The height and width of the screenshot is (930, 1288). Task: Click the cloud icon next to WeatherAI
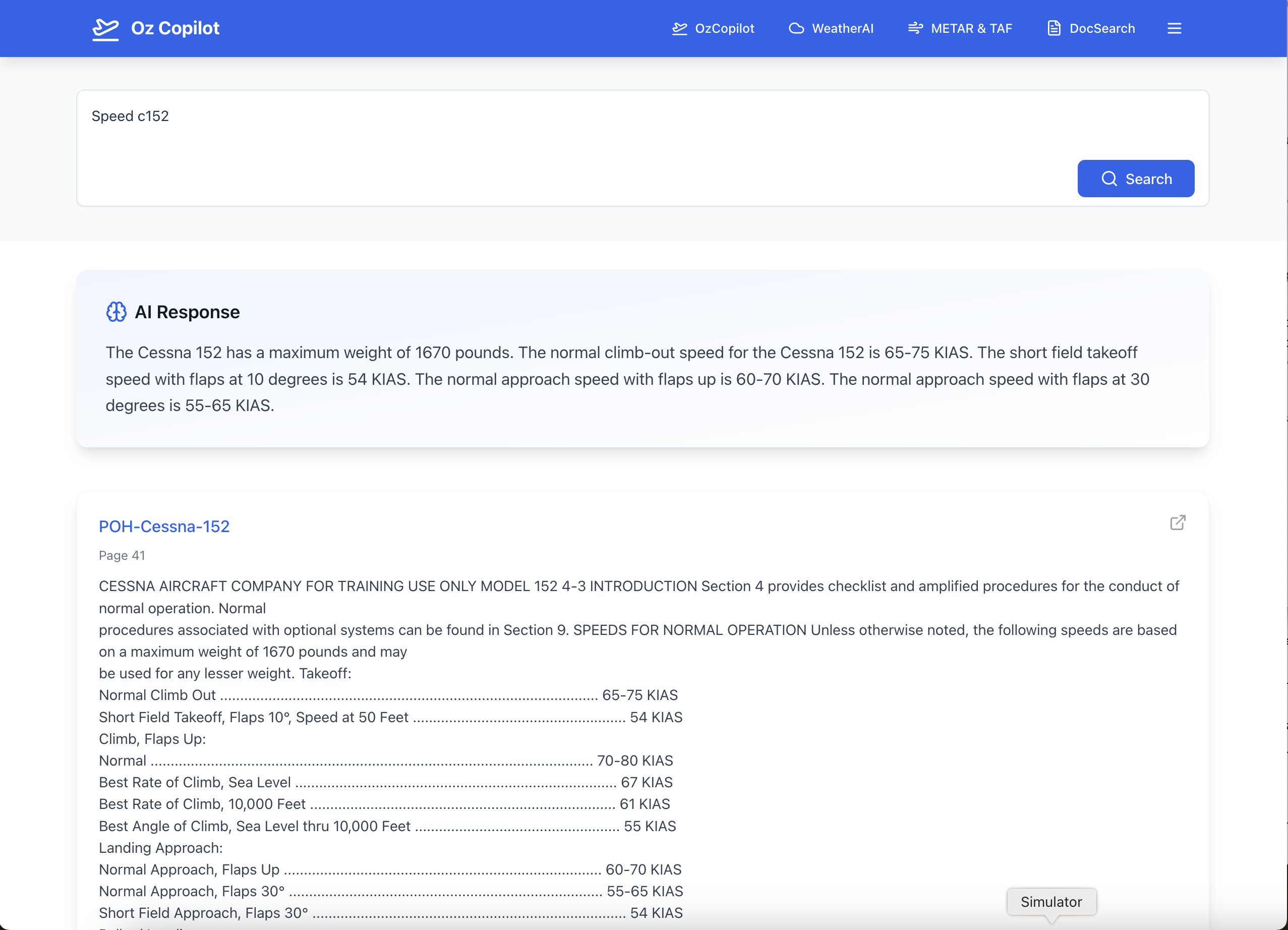796,28
